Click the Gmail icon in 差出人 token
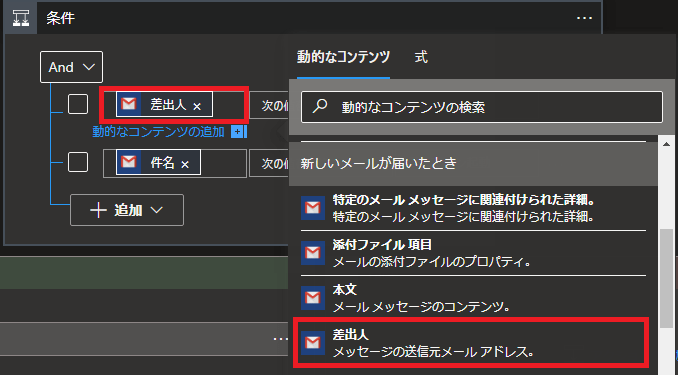Viewport: 678px width, 375px height. tap(129, 104)
